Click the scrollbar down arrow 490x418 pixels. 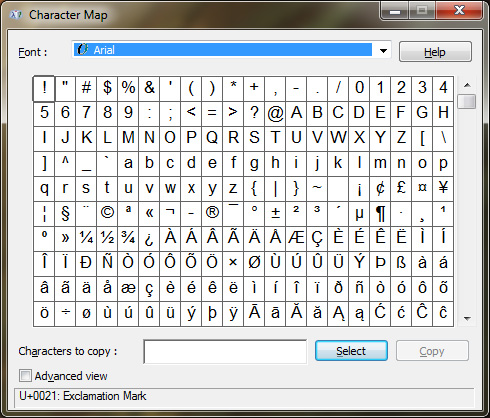(x=467, y=319)
